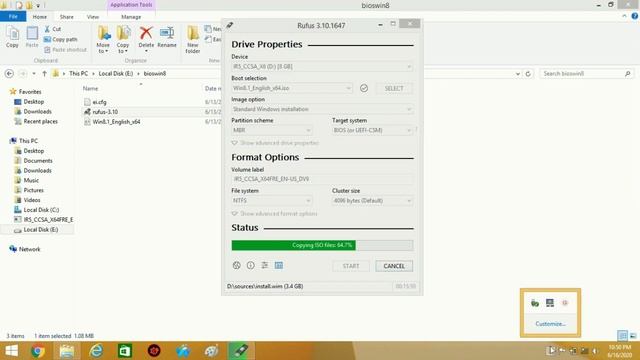640x360 pixels.
Task: Open Google Chrome from the taskbar
Action: click(x=38, y=351)
